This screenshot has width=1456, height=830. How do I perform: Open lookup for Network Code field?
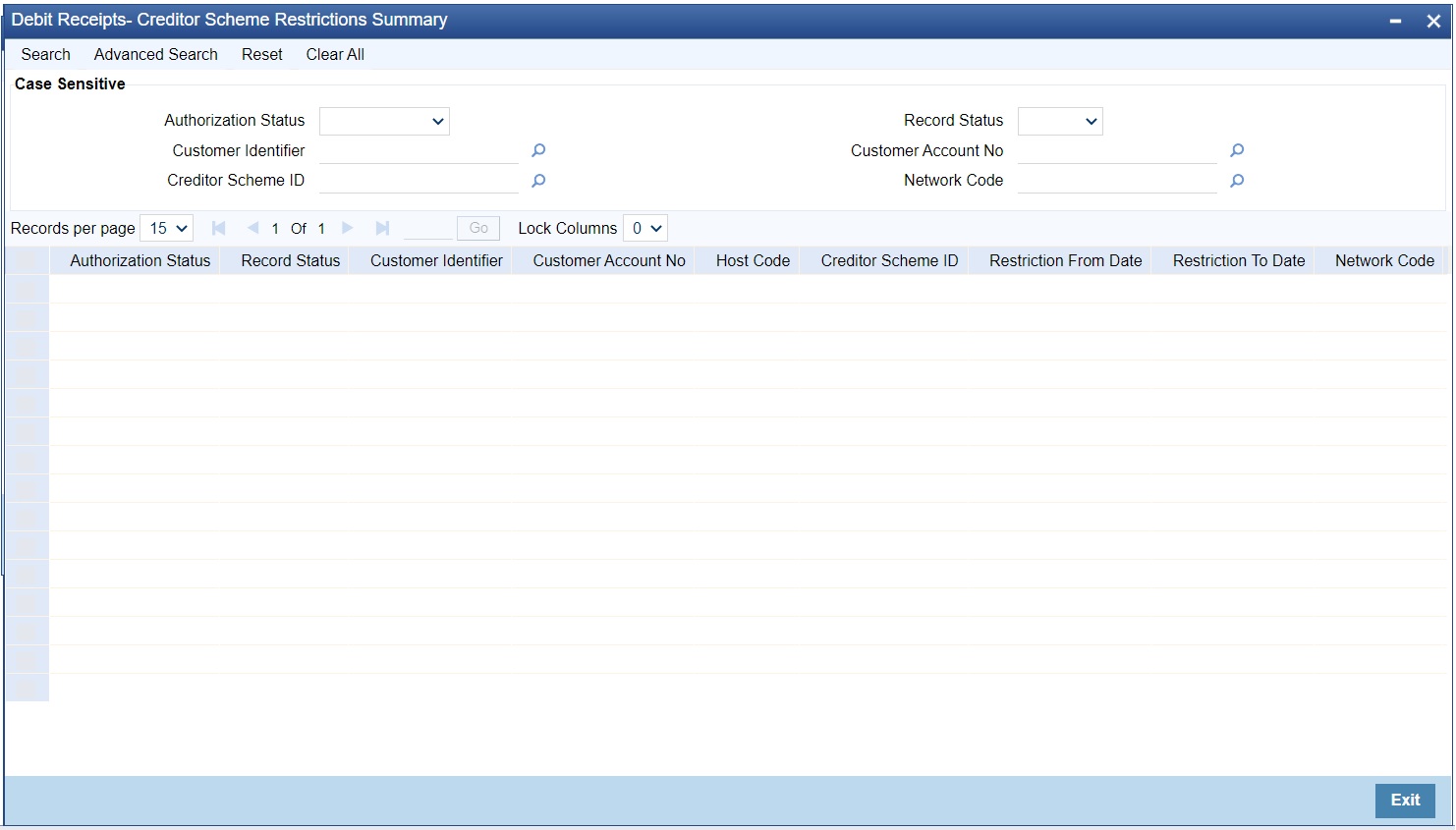click(1237, 181)
